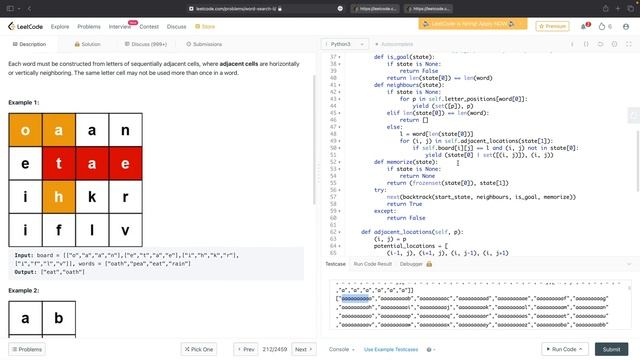Click the Example 1 board image
This screenshot has height=360, width=640.
(x=76, y=180)
